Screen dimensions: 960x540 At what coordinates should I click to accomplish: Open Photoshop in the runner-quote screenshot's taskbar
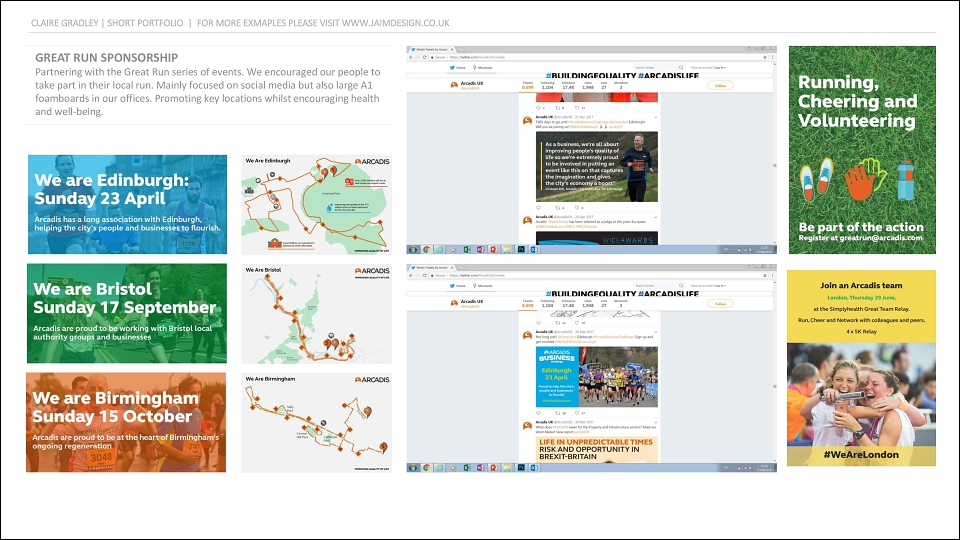(520, 250)
